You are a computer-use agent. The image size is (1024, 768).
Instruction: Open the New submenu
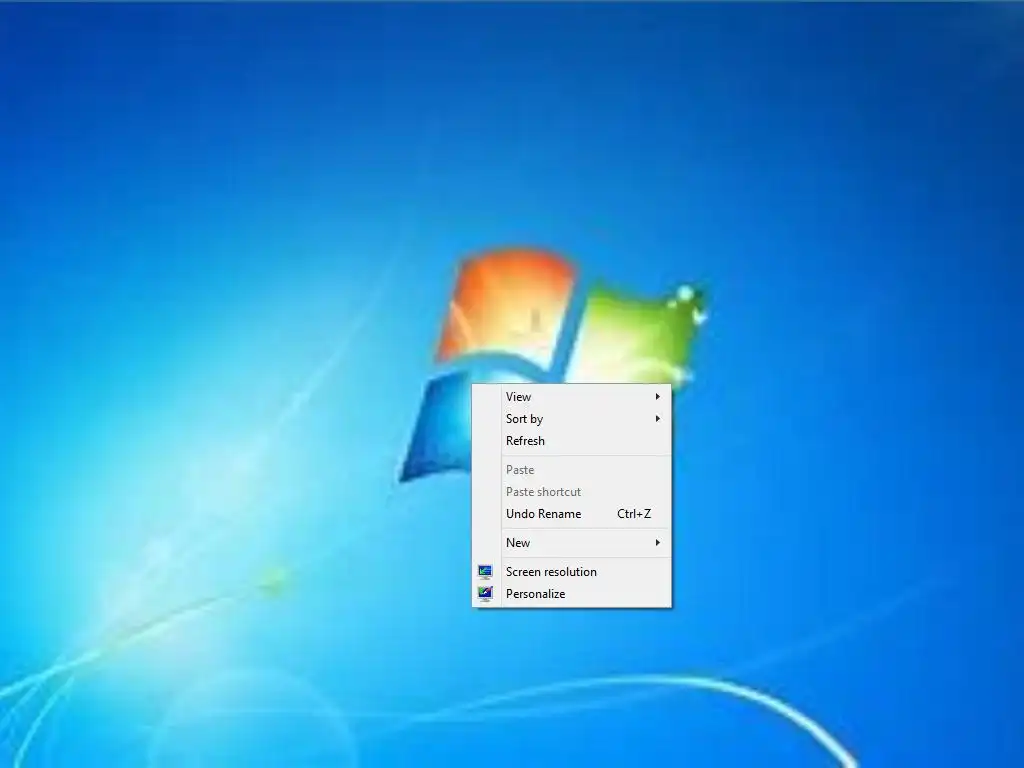(x=571, y=543)
